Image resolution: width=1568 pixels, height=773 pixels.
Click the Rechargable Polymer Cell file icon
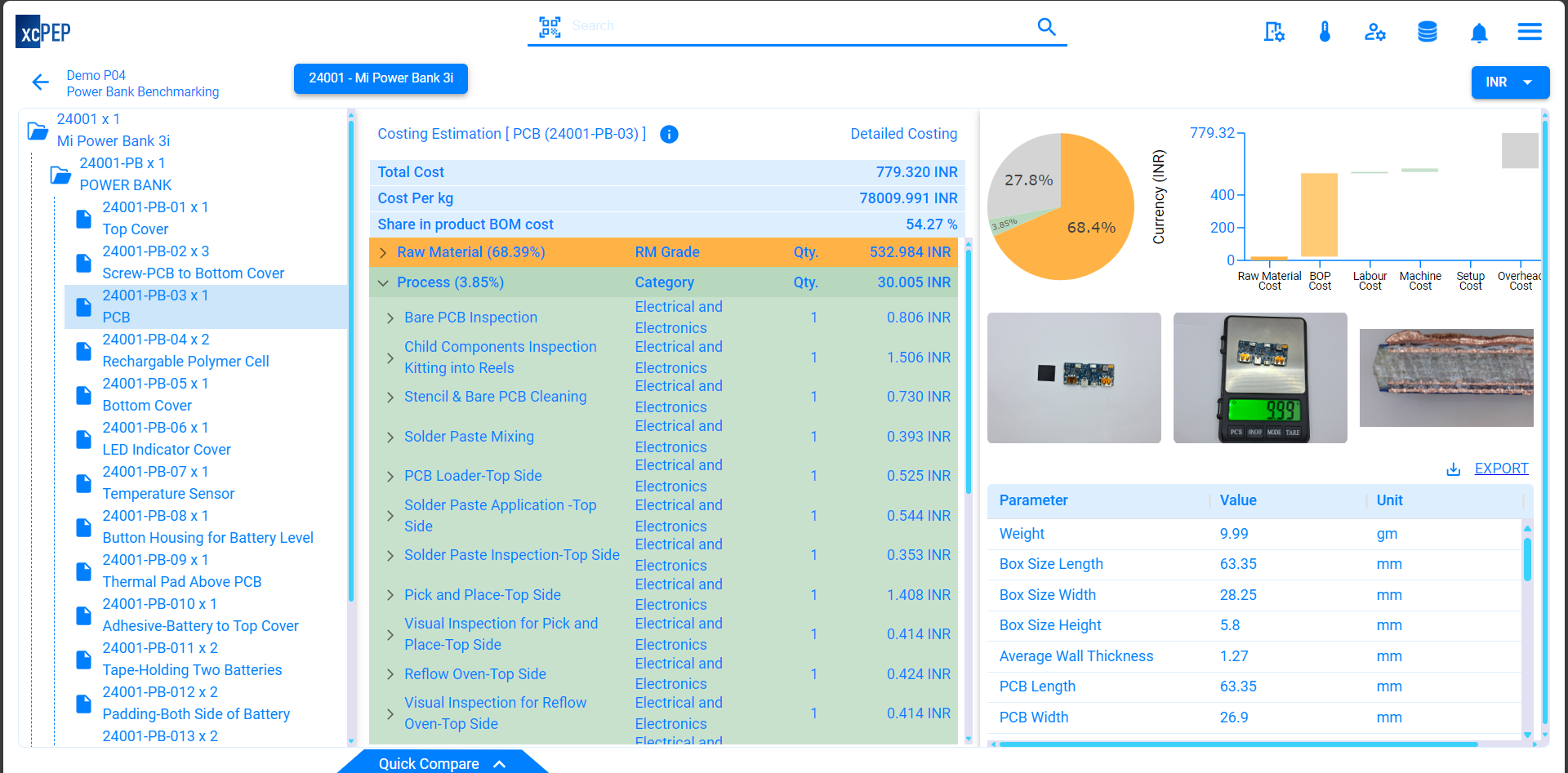83,351
